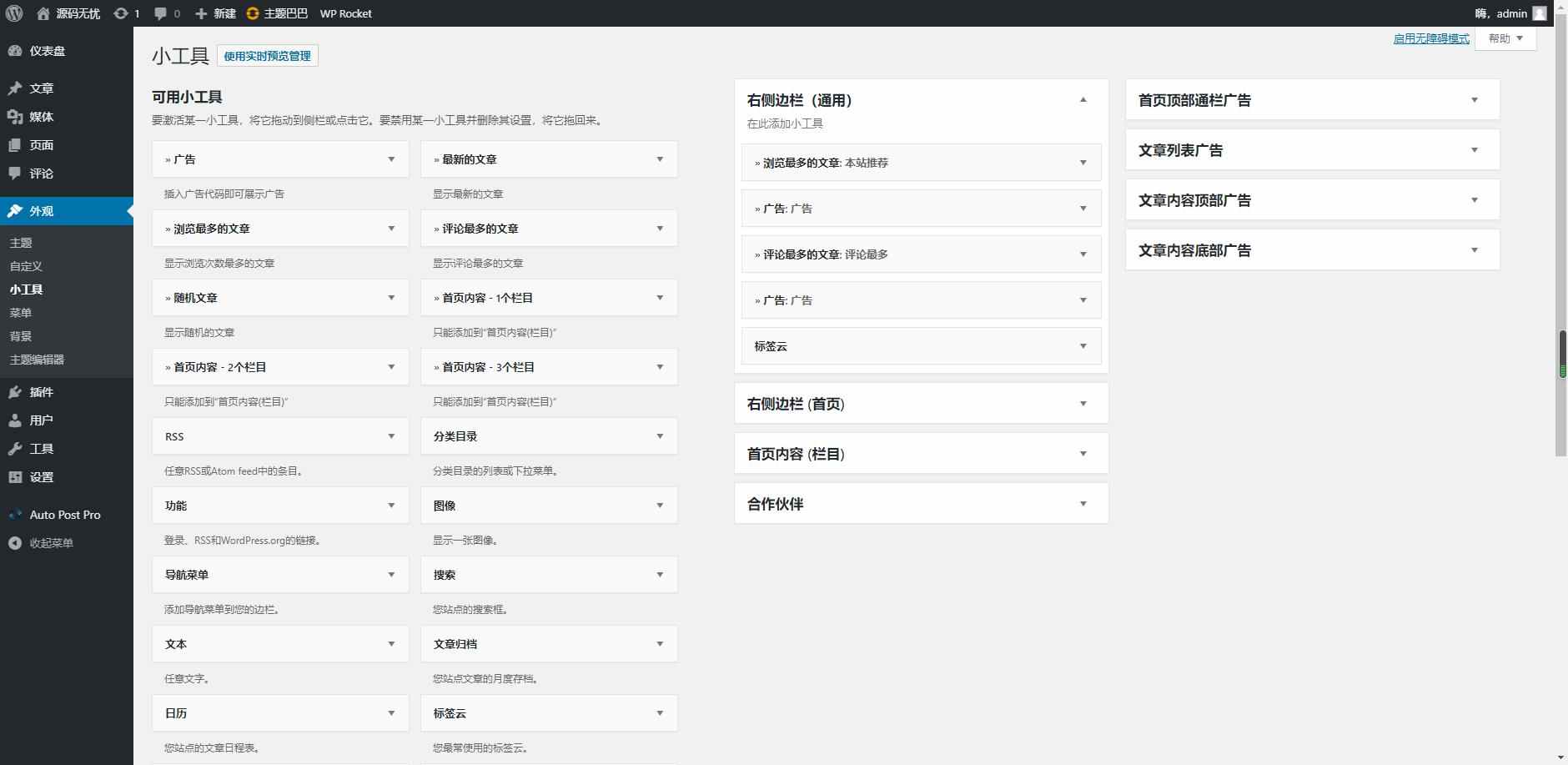Expand the 帮助 dropdown
The width and height of the screenshot is (1568, 765).
[1504, 38]
